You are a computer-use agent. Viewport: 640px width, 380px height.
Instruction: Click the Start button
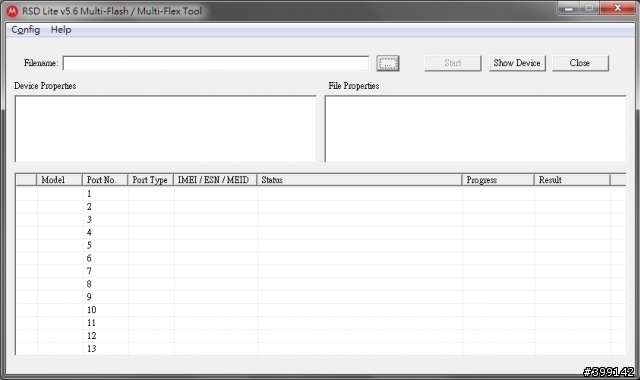pyautogui.click(x=453, y=63)
